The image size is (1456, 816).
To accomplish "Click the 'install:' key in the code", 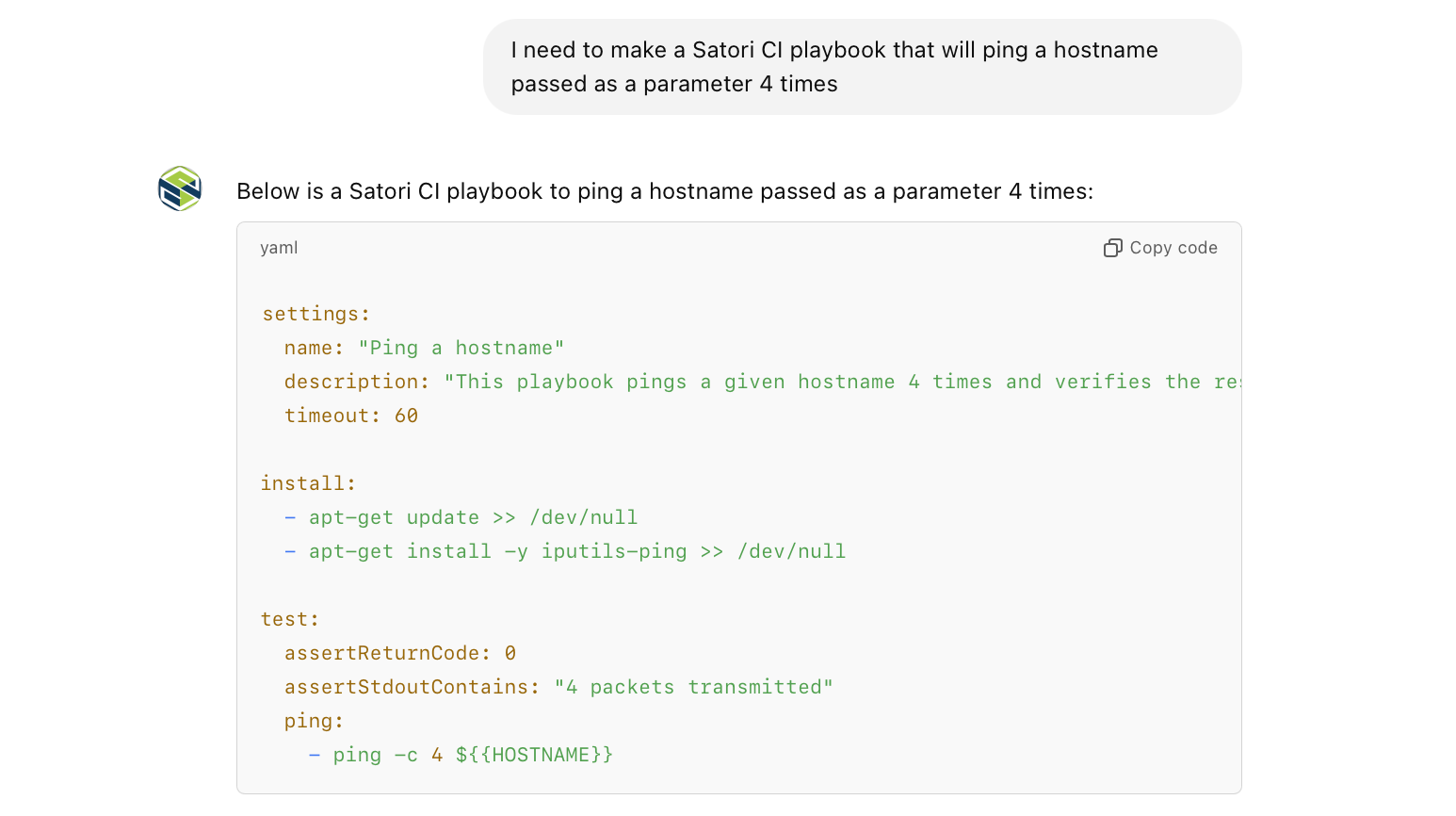I will click(x=309, y=483).
